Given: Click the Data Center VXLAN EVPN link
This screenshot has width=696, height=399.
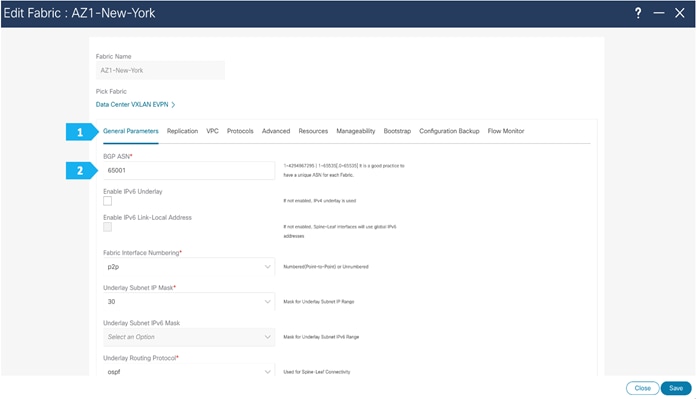Looking at the screenshot, I should 132,105.
